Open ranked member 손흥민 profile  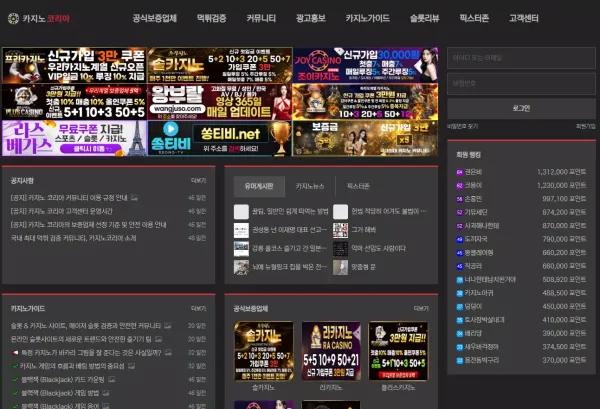coord(473,199)
